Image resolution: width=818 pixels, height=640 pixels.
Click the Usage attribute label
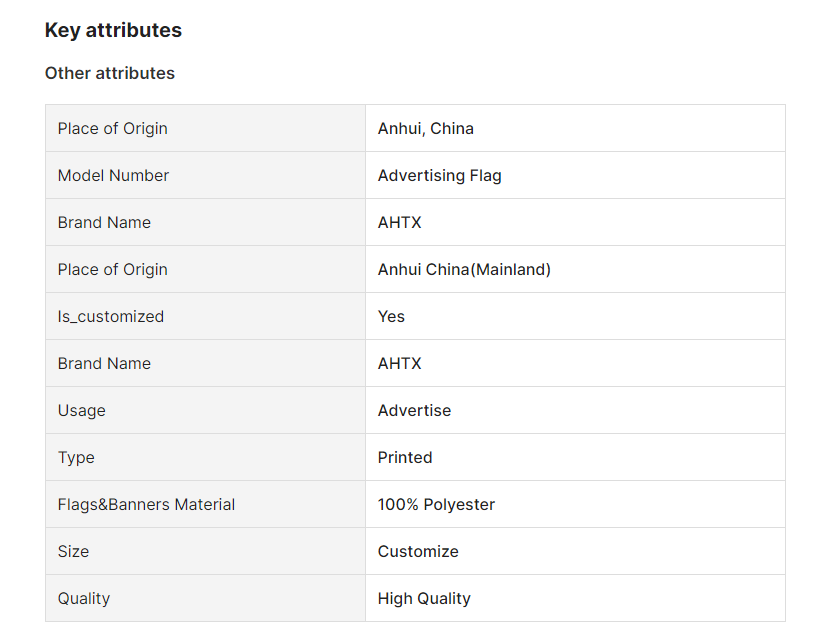click(x=81, y=410)
